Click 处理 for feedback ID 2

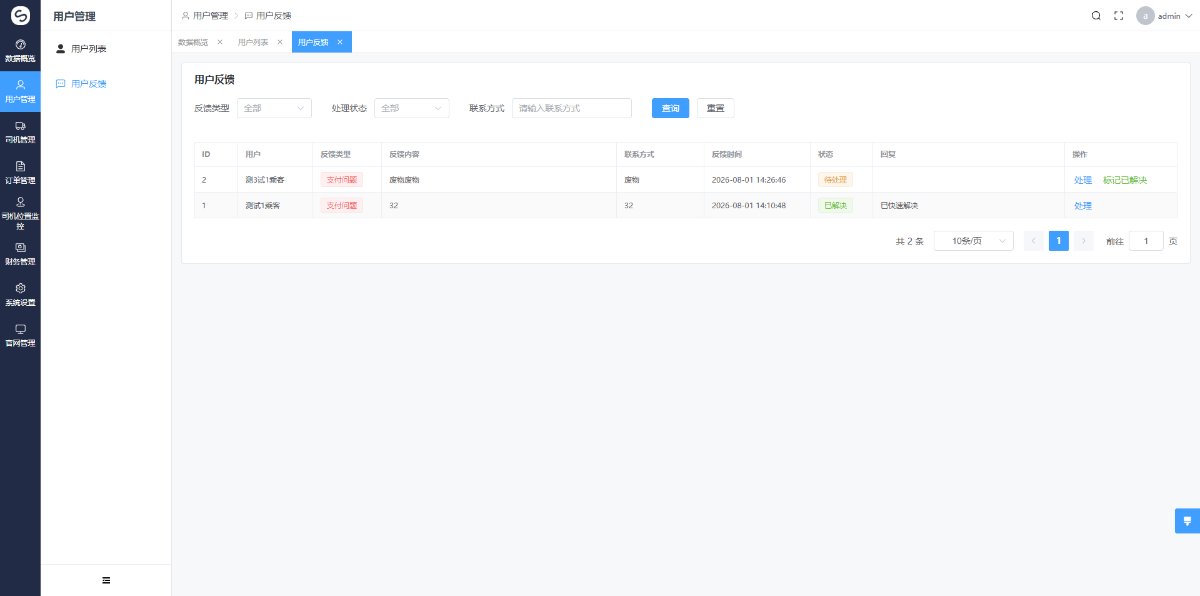(1083, 180)
